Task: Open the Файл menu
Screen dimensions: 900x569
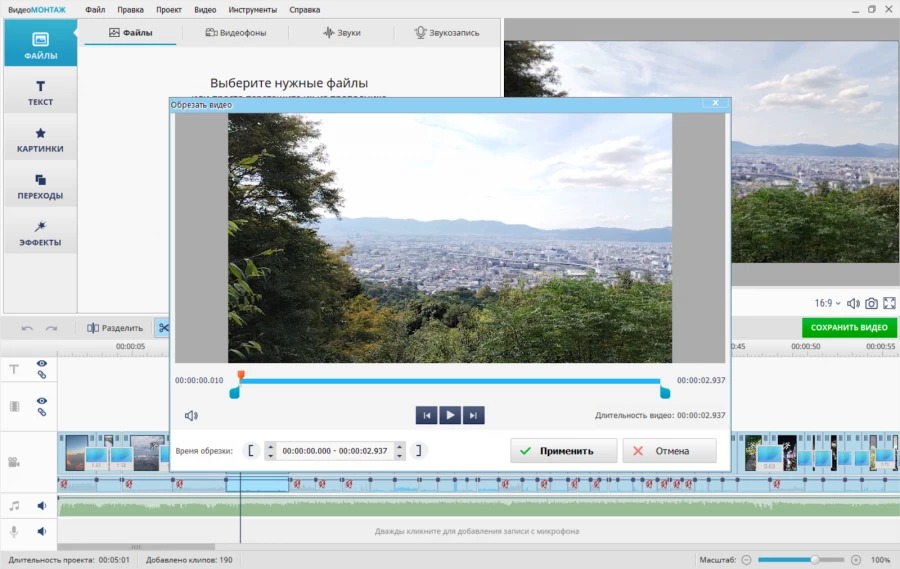Action: pyautogui.click(x=95, y=10)
